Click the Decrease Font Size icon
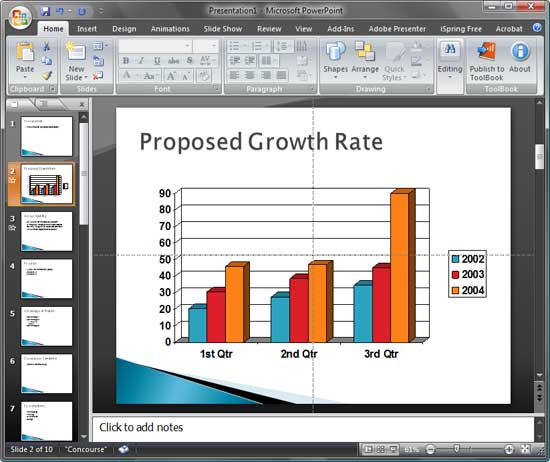The width and height of the screenshot is (550, 462). [185, 75]
